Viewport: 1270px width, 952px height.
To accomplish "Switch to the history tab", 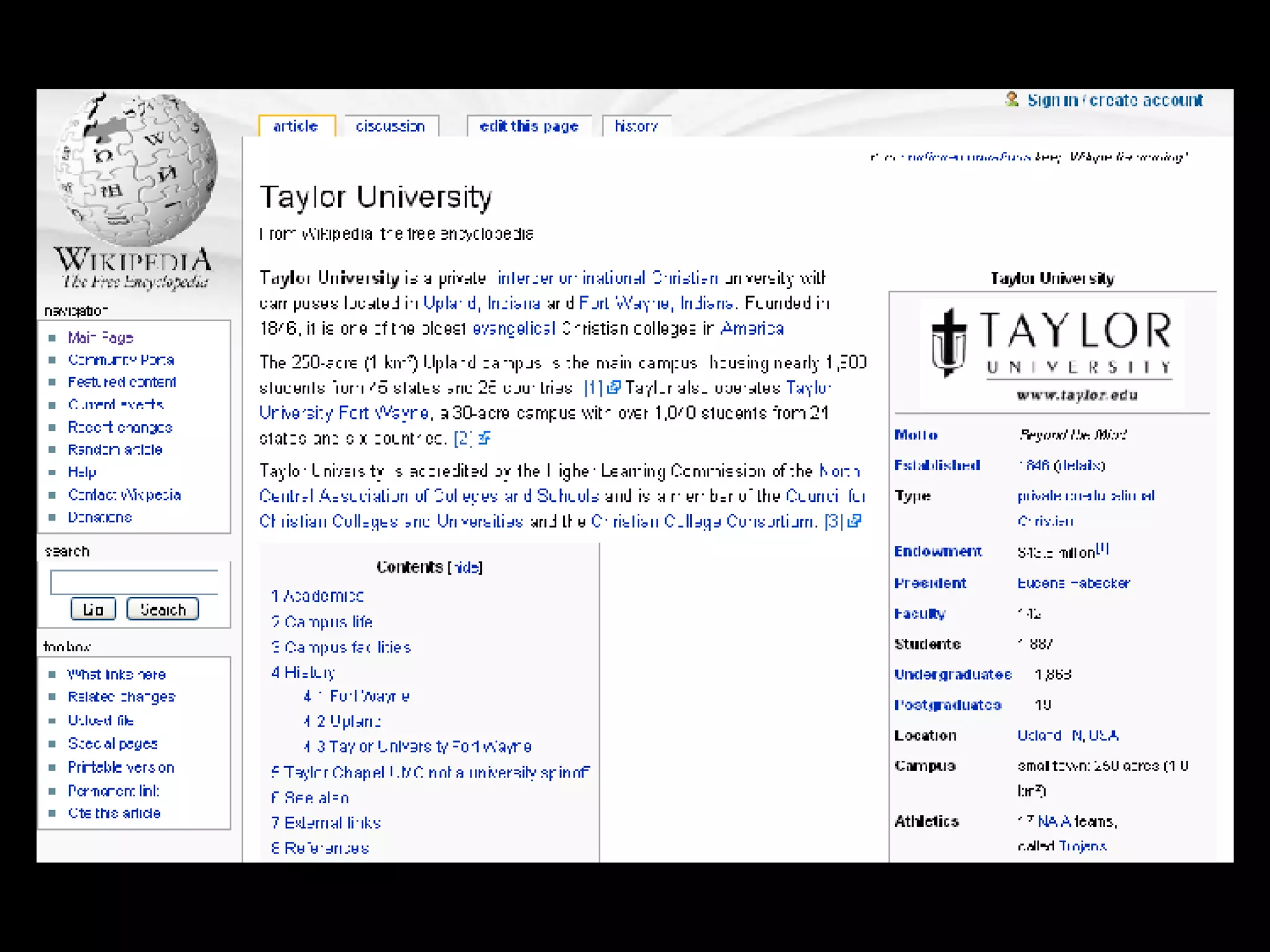I will point(636,126).
